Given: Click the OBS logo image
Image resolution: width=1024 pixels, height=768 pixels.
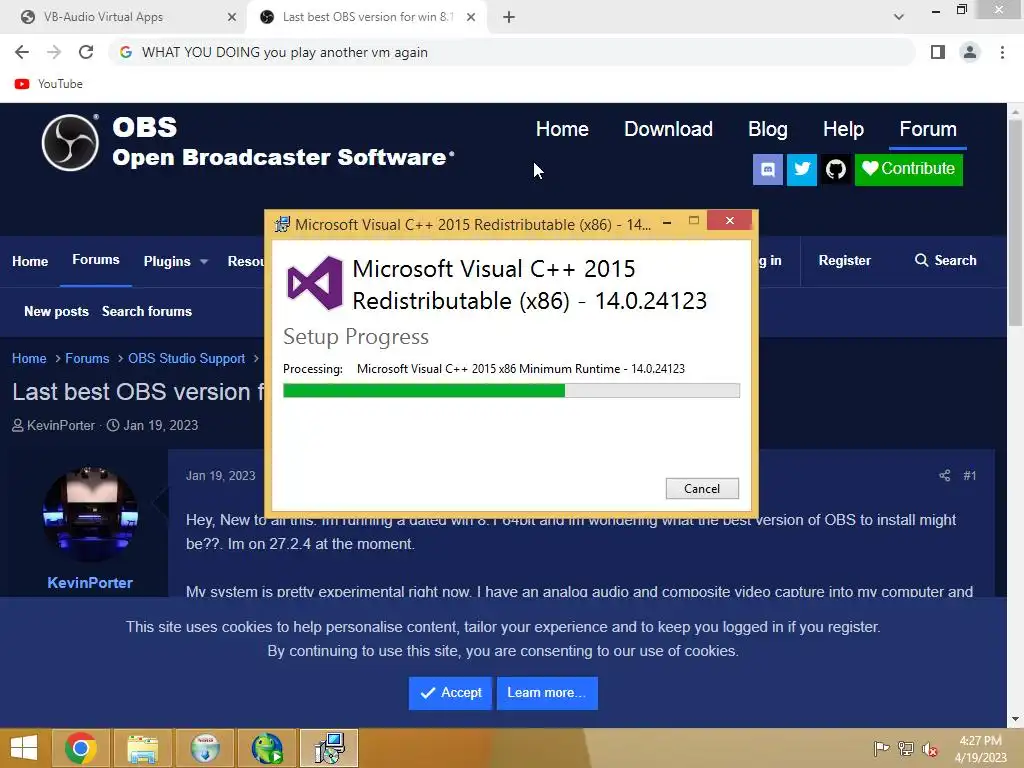Looking at the screenshot, I should 71,142.
